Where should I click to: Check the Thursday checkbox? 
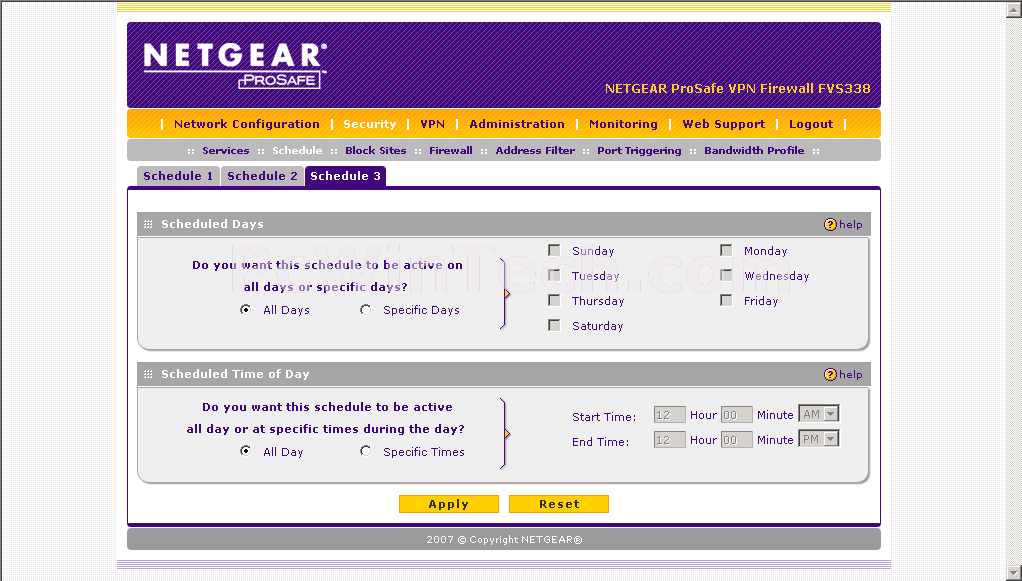pos(554,300)
